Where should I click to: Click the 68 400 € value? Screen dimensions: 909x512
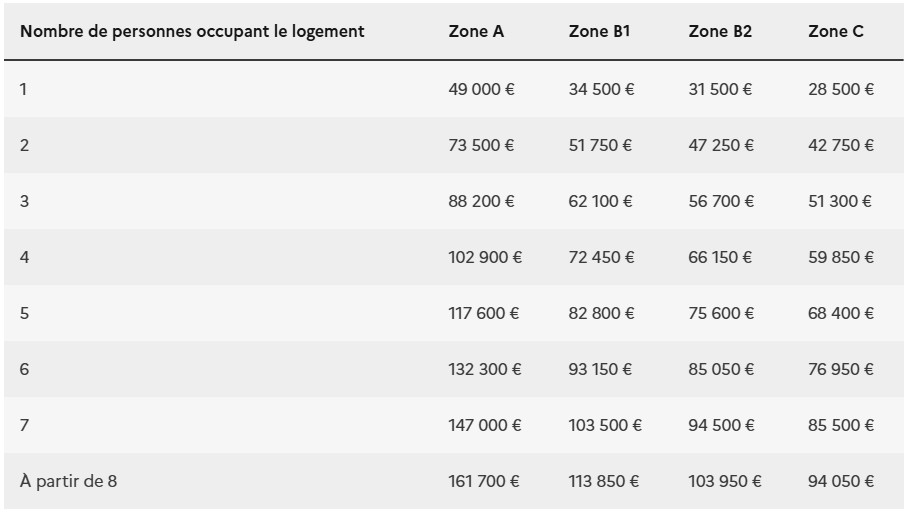point(841,313)
